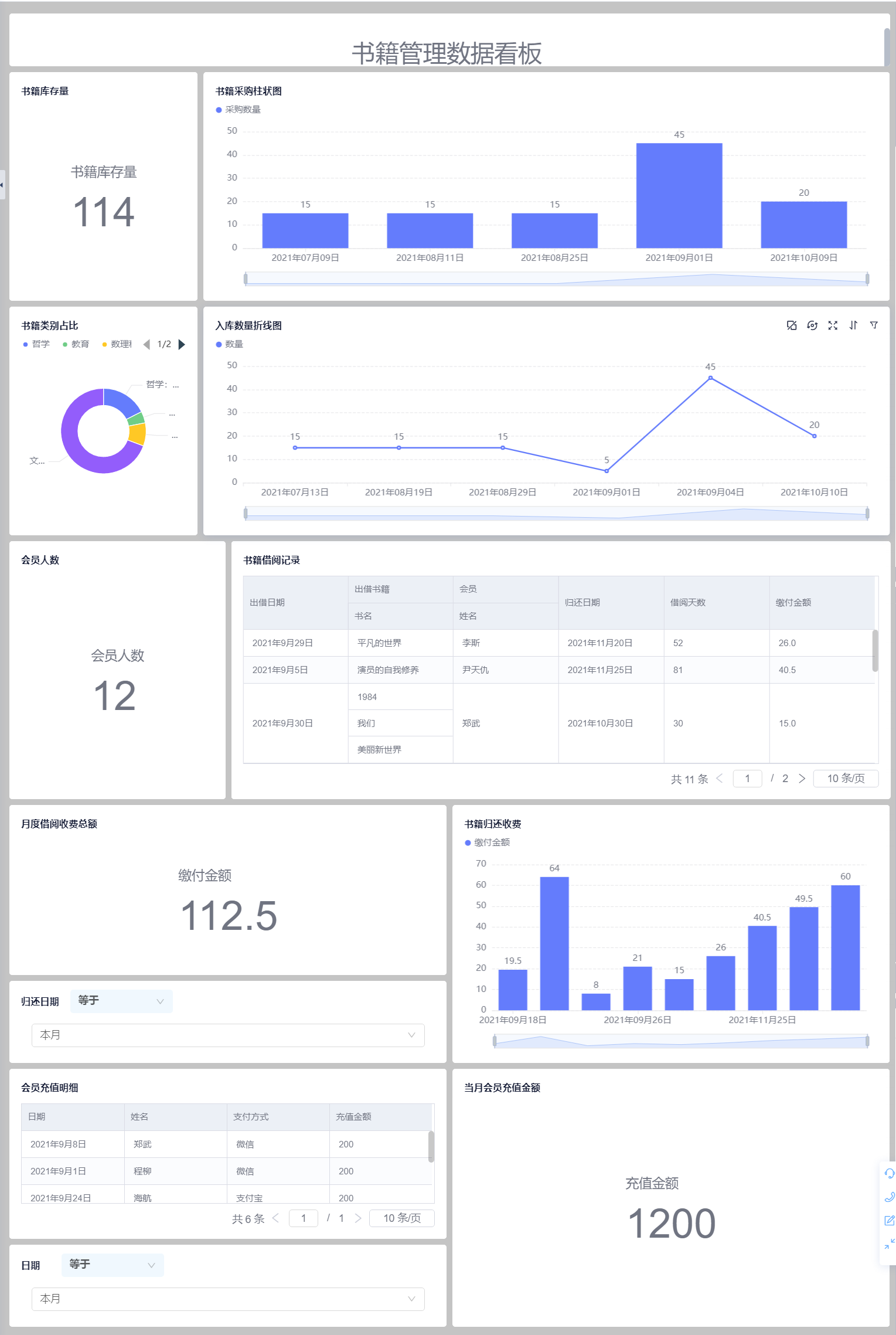
Task: Click page number input in 书籍借阅记录
Action: (x=748, y=778)
